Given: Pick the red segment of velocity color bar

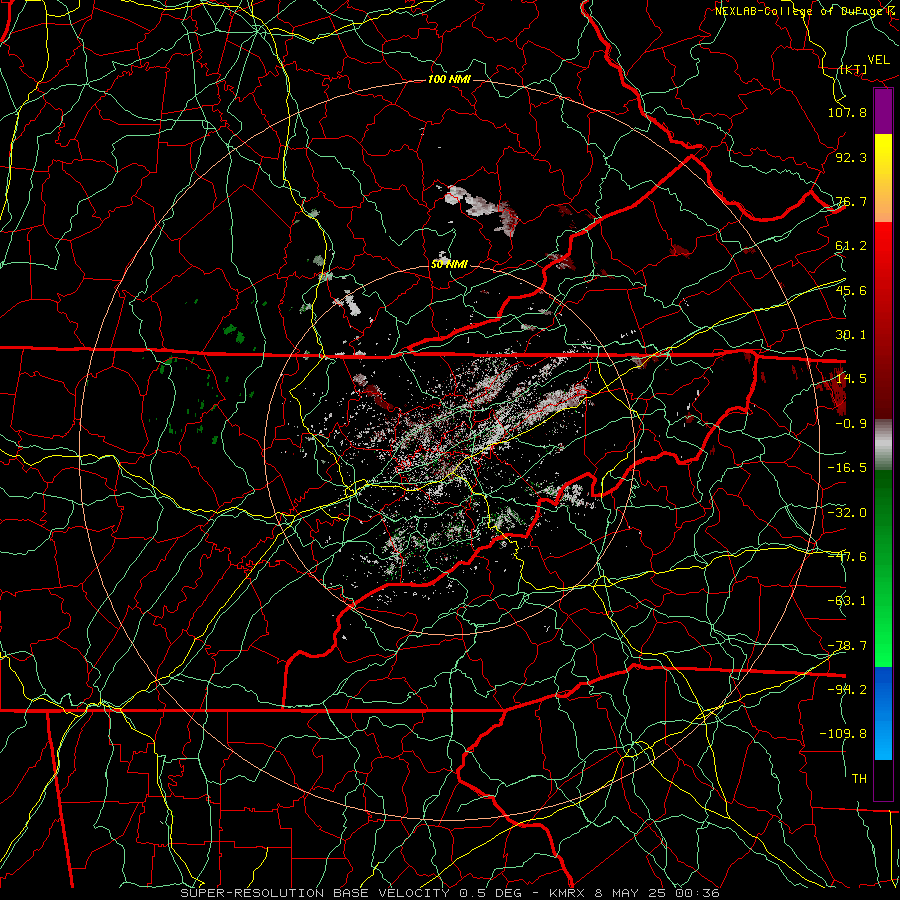Looking at the screenshot, I should 883,321.
